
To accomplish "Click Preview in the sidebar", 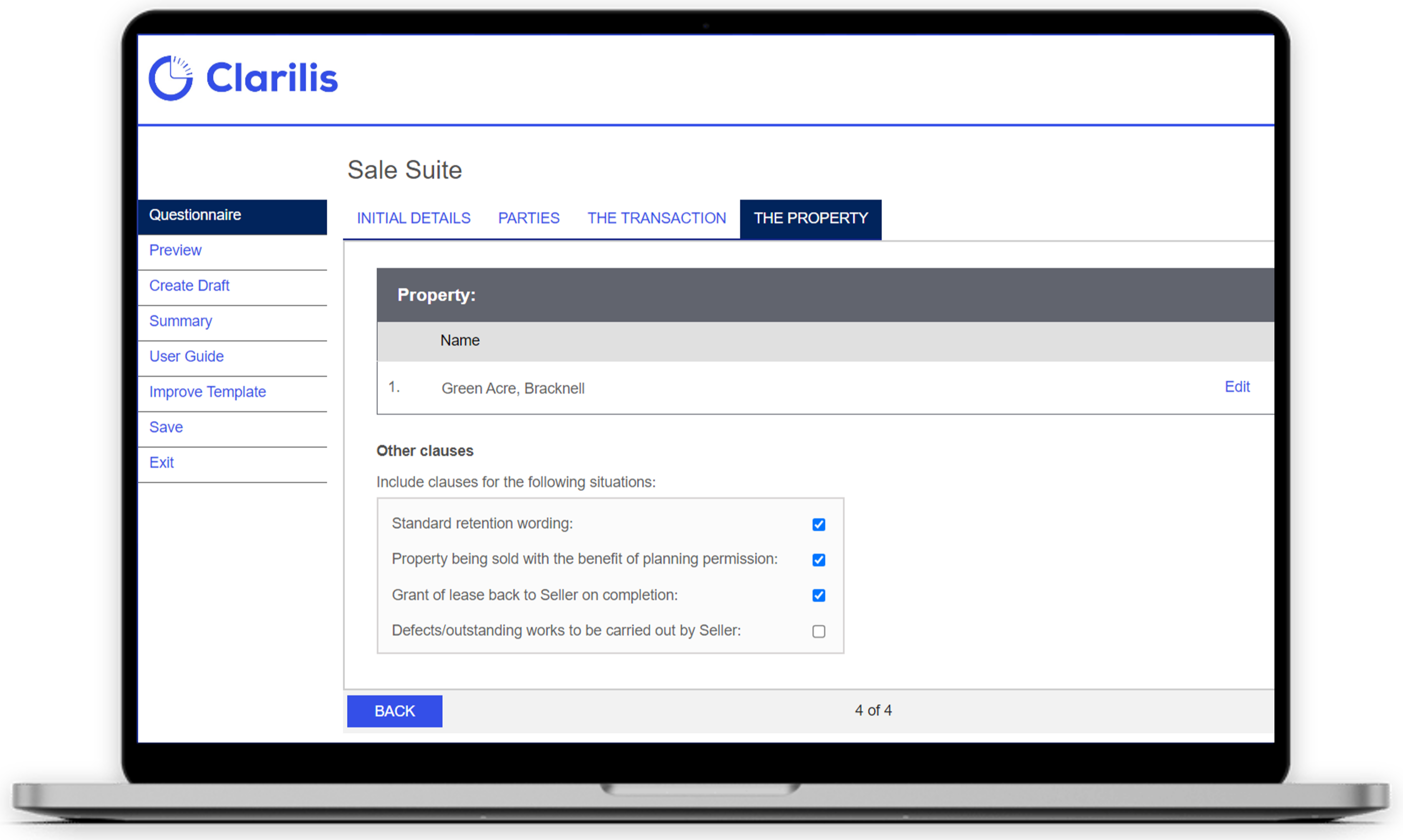I will 175,250.
